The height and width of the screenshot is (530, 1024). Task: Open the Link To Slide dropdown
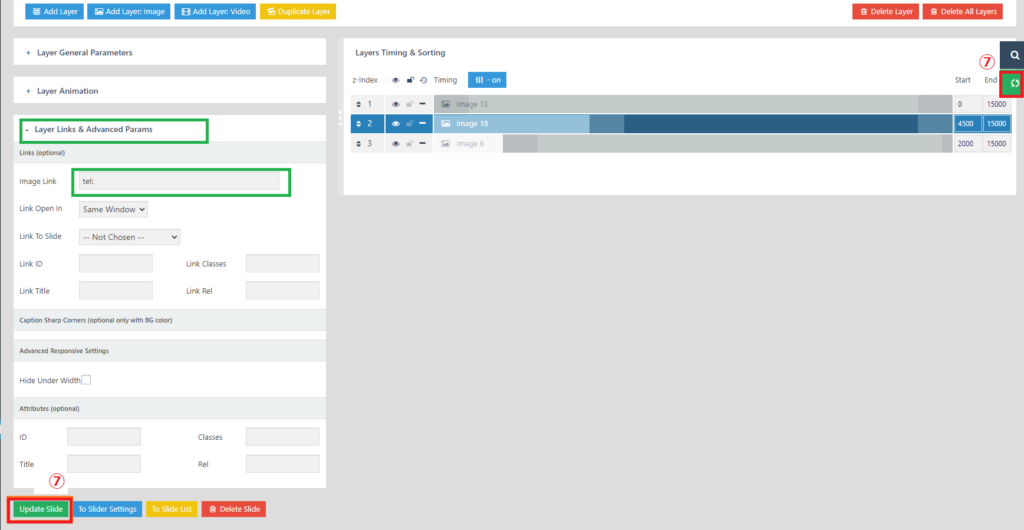(x=129, y=237)
